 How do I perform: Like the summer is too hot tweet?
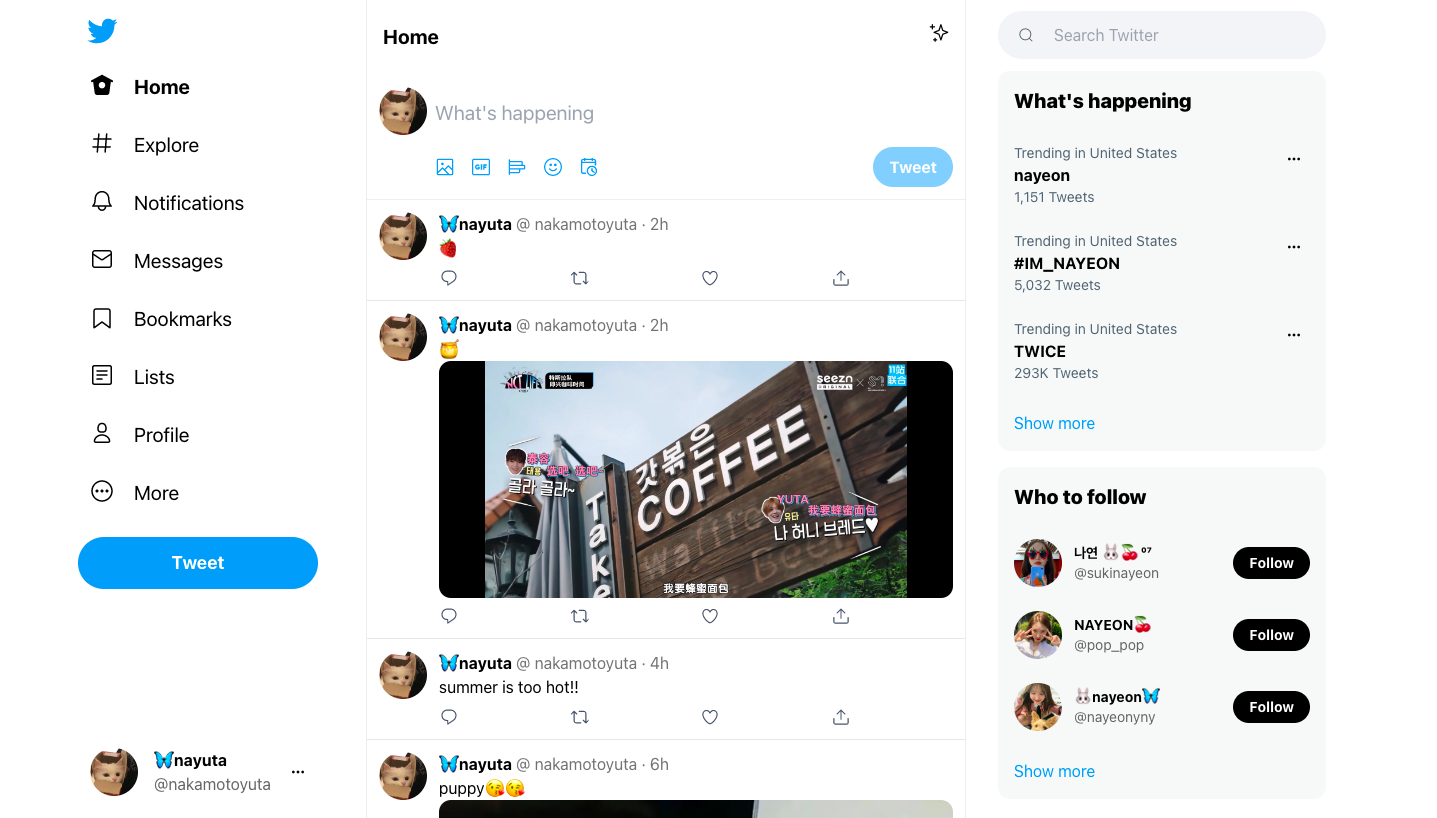[710, 717]
